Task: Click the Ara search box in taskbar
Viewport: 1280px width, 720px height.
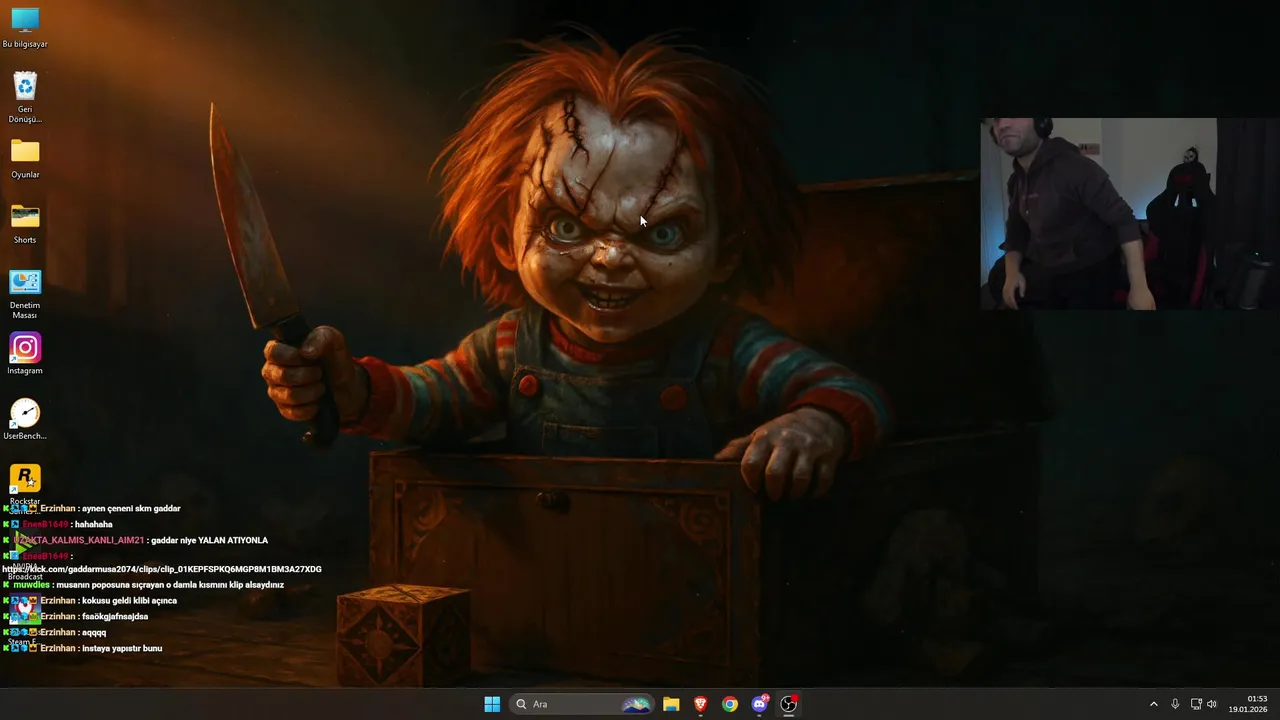Action: (581, 704)
